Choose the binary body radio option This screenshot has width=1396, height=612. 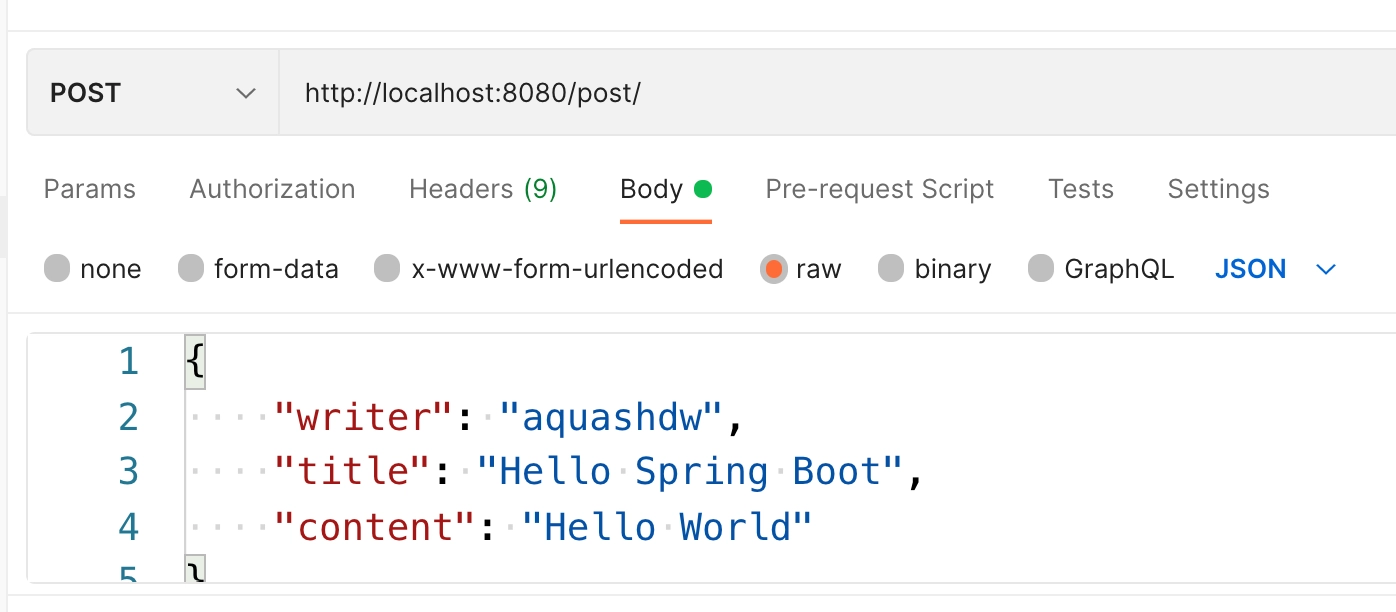pyautogui.click(x=891, y=269)
